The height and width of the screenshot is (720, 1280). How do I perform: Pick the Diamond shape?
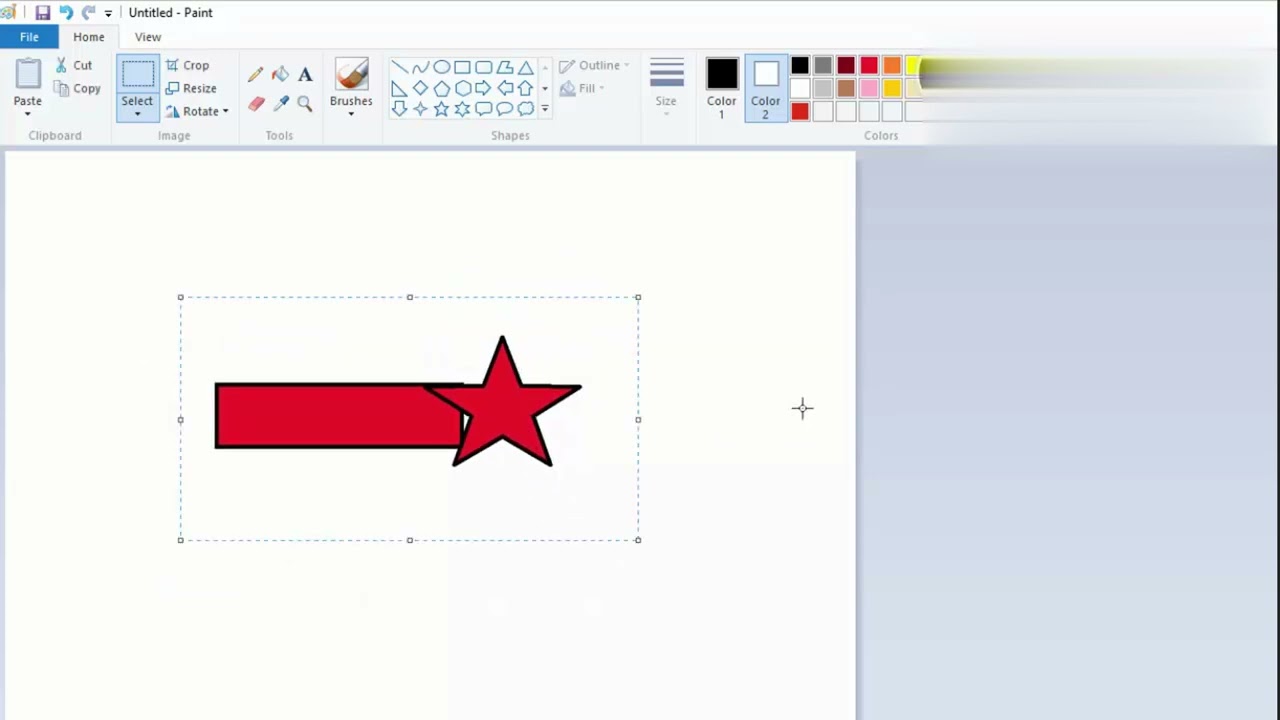[x=420, y=88]
